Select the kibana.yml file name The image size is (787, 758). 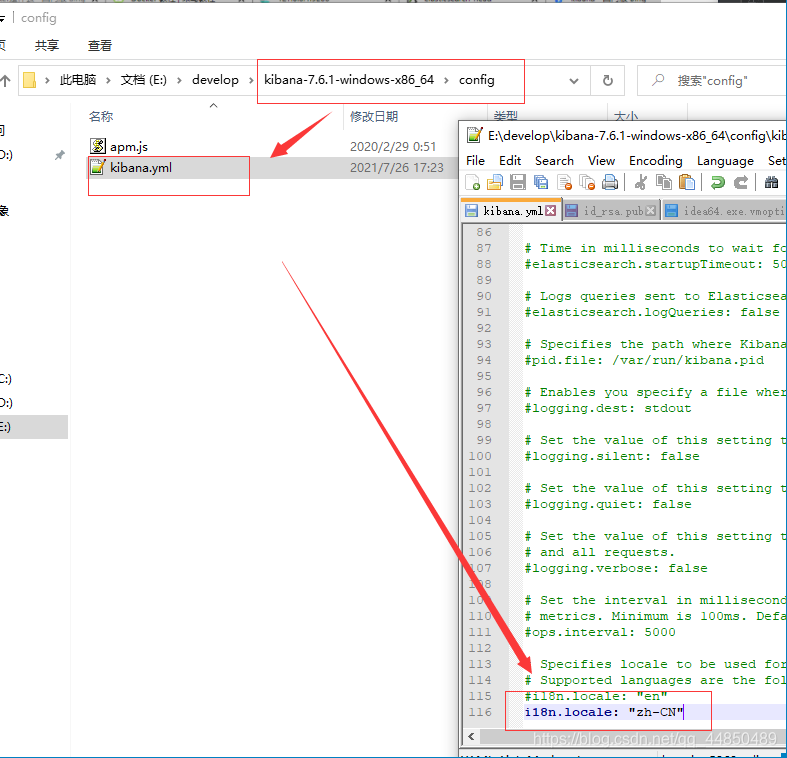click(x=141, y=168)
